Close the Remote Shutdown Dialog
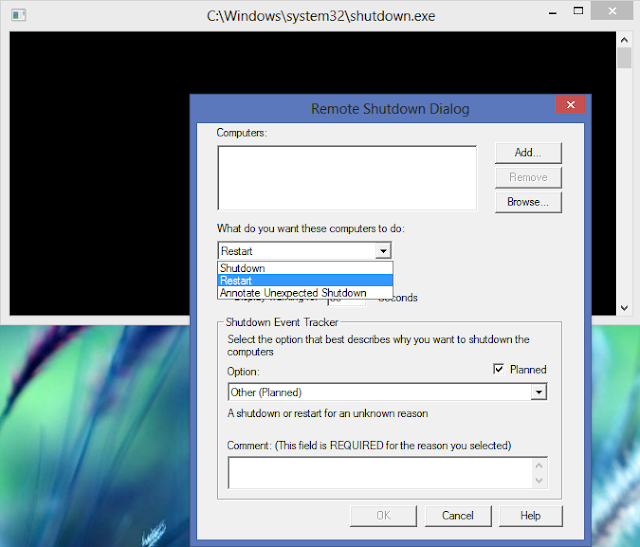Screen dimensions: 640x547 570,105
